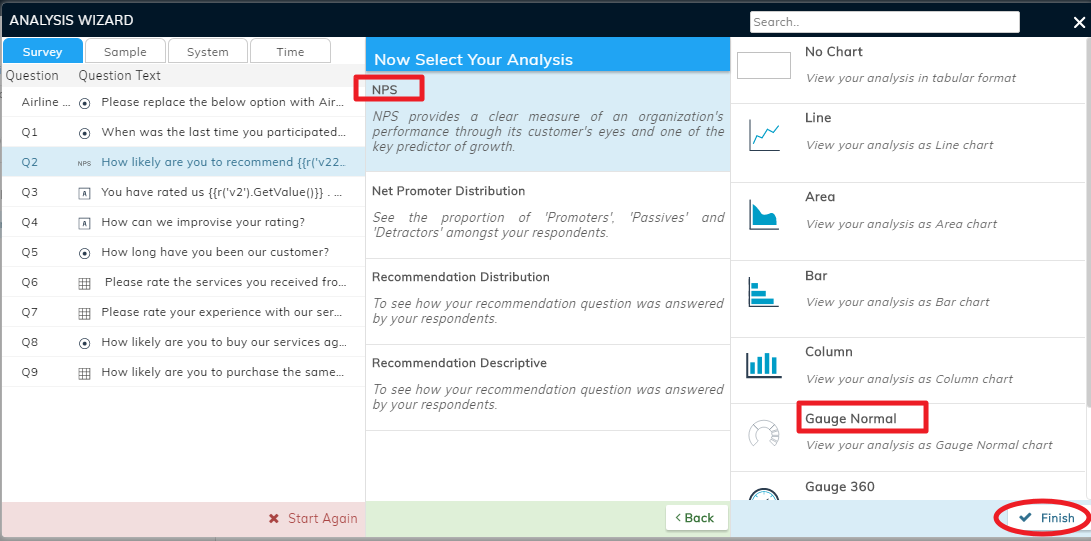
Task: Choose the Area chart icon
Action: pos(763,214)
